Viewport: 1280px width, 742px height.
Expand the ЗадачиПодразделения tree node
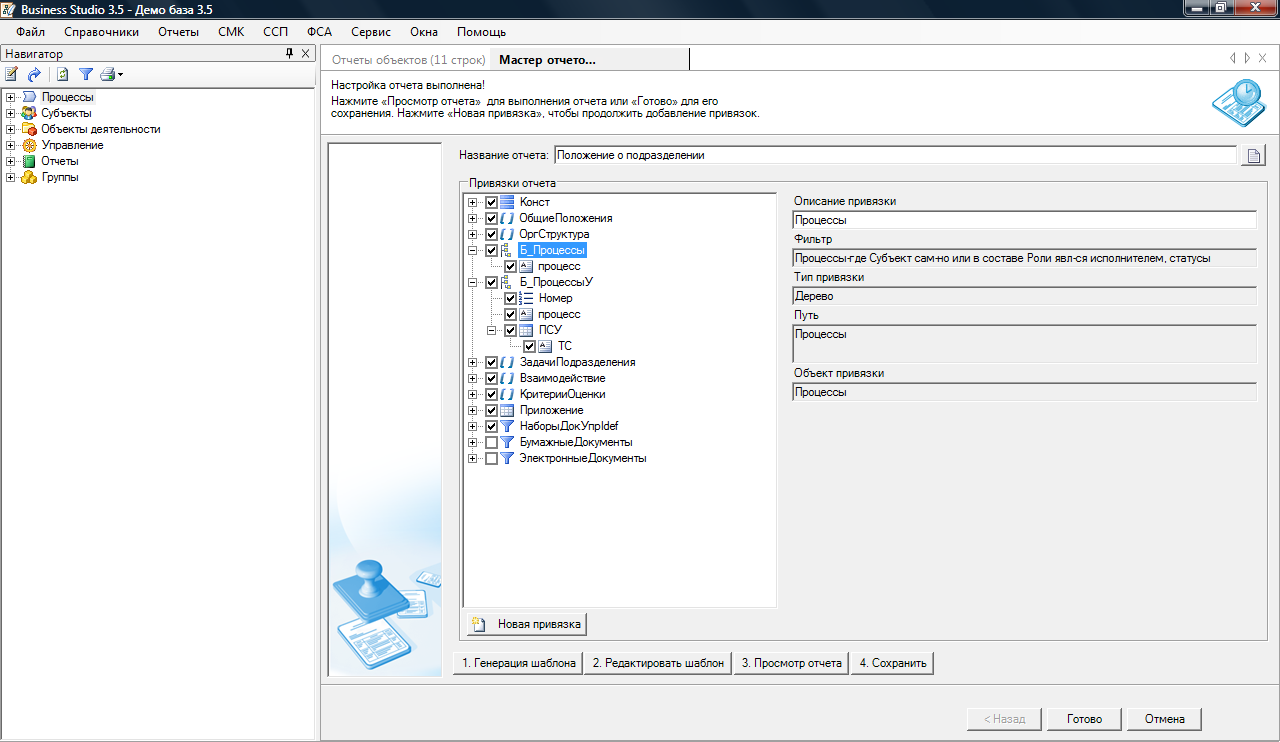[472, 362]
